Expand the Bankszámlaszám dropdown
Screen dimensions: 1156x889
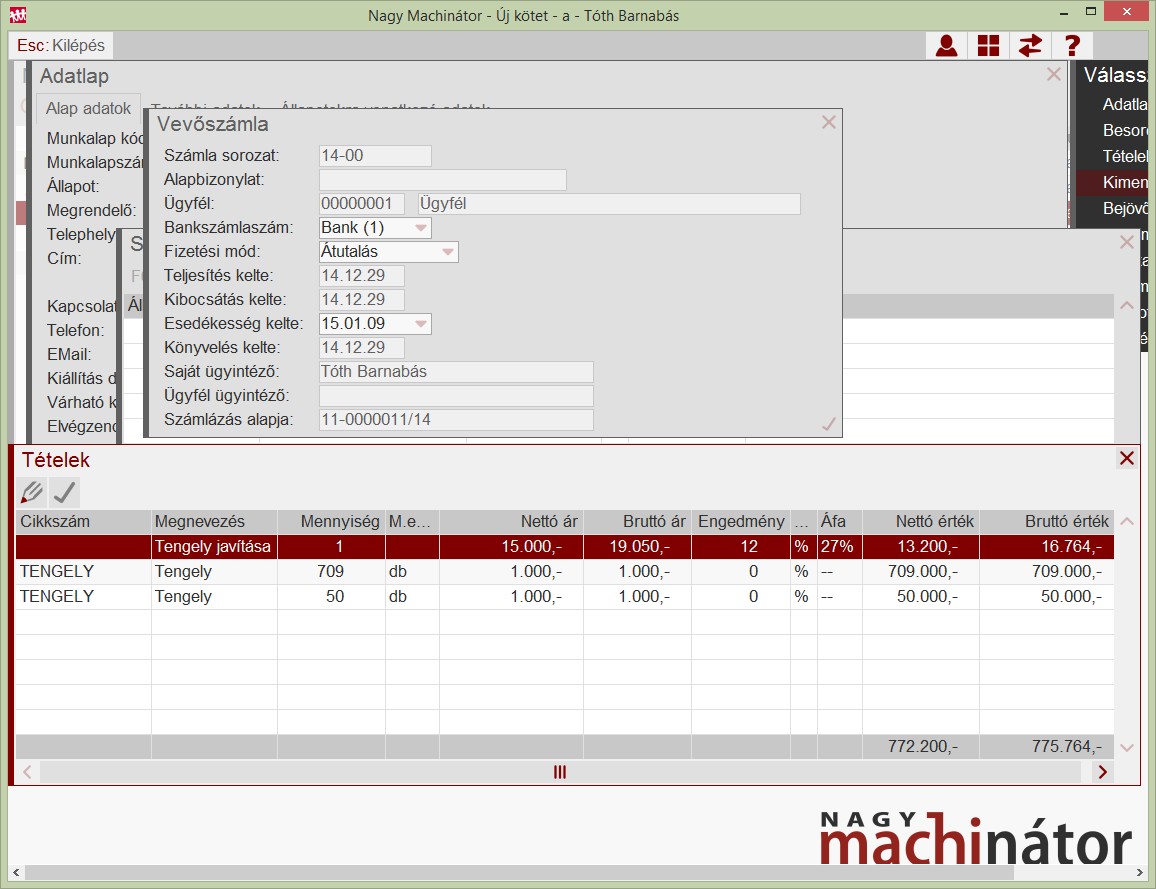point(421,228)
